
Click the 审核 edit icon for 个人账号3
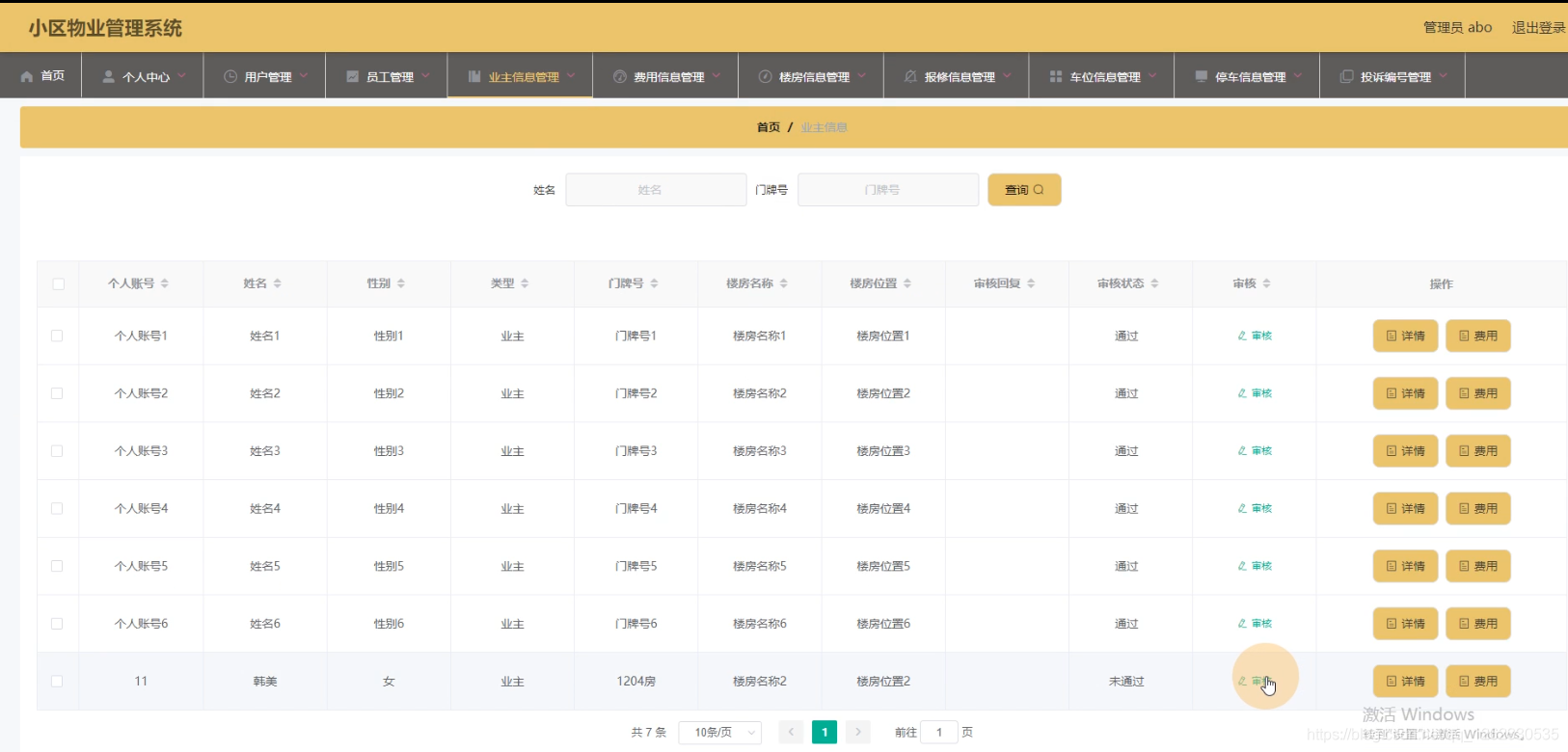[1242, 450]
